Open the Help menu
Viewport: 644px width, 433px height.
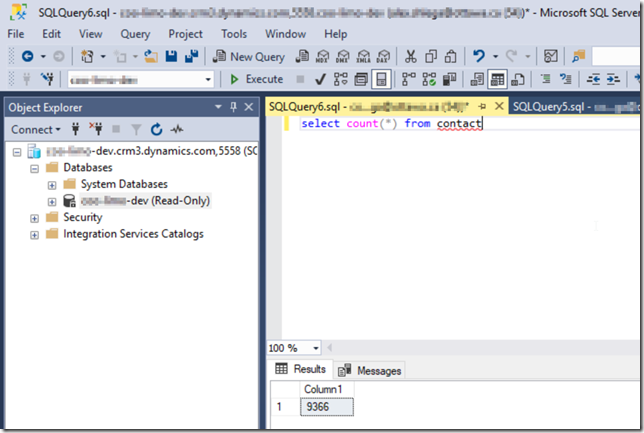pos(336,34)
